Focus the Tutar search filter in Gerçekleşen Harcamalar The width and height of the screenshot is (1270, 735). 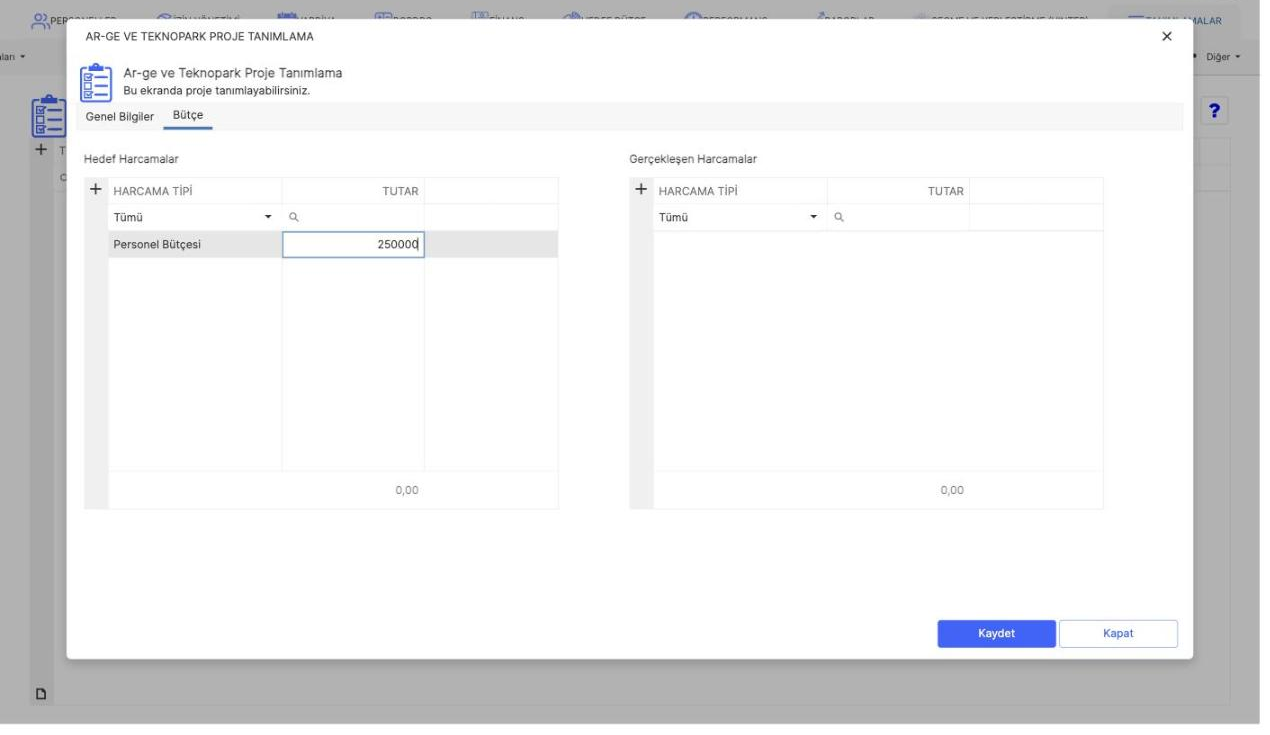point(898,217)
